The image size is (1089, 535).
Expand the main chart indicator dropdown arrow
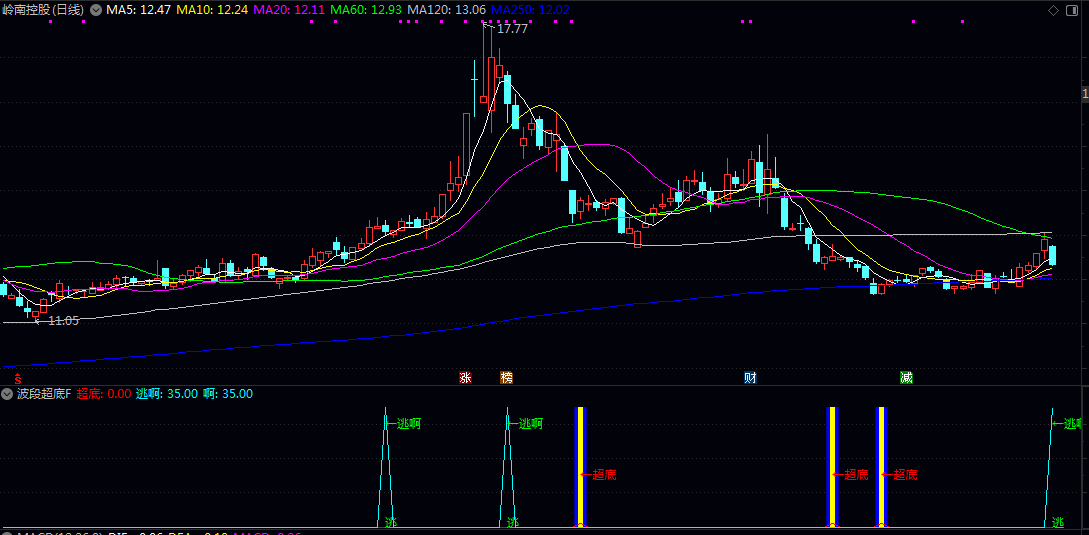[x=95, y=10]
